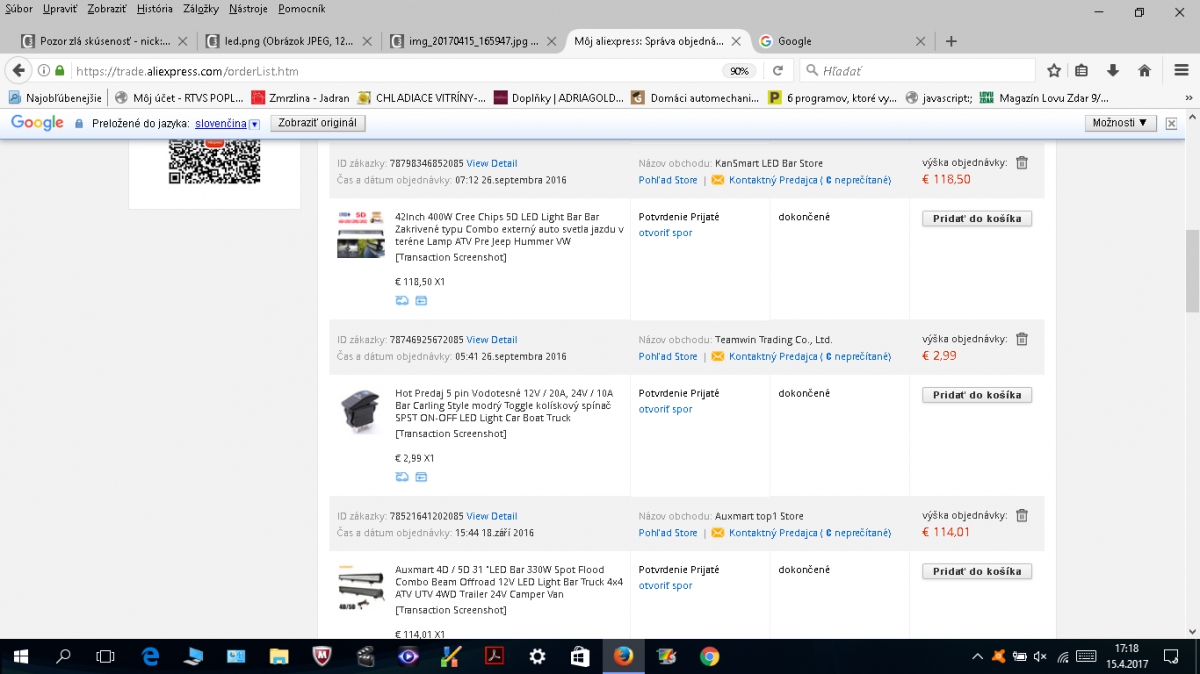Open the Záložky menu
This screenshot has width=1200, height=674.
coord(201,9)
